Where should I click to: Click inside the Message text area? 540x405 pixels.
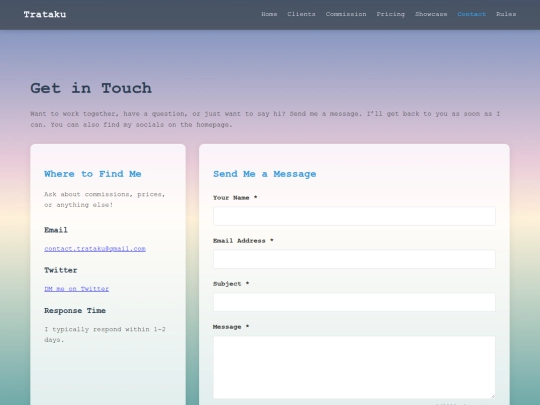[354, 367]
